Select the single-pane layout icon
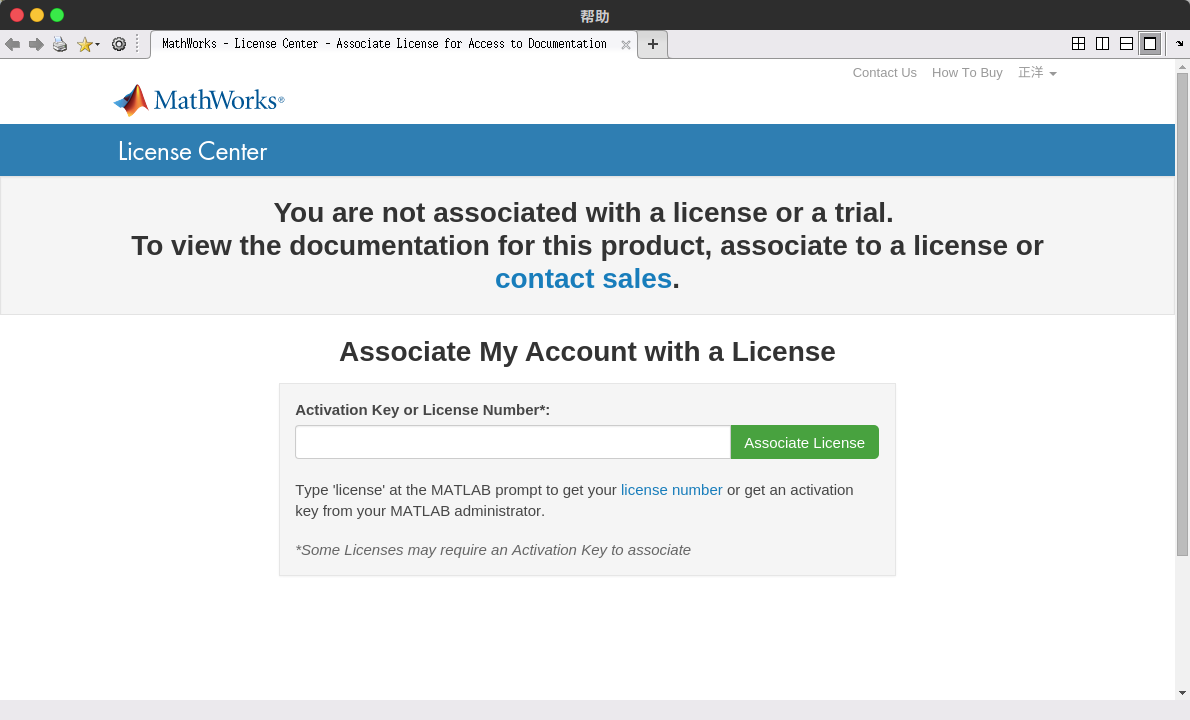Viewport: 1190px width, 720px height. pyautogui.click(x=1150, y=44)
